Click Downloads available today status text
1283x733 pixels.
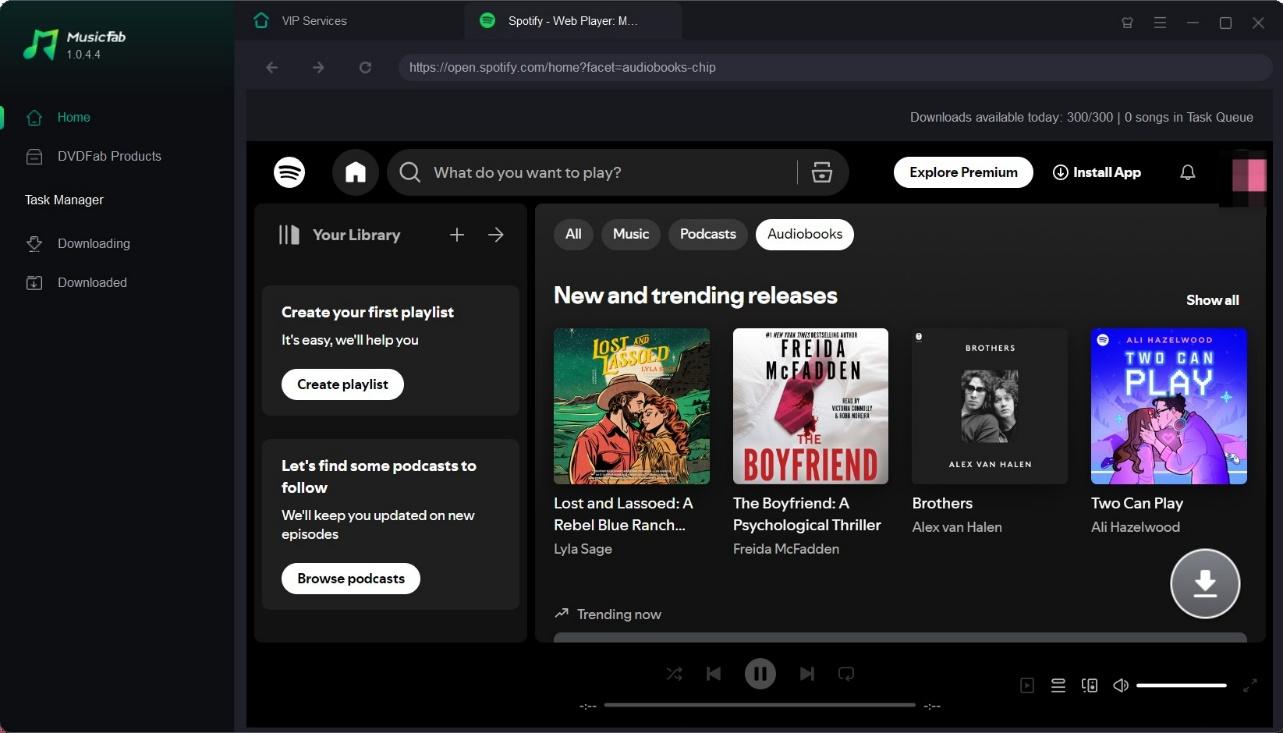pos(1081,117)
